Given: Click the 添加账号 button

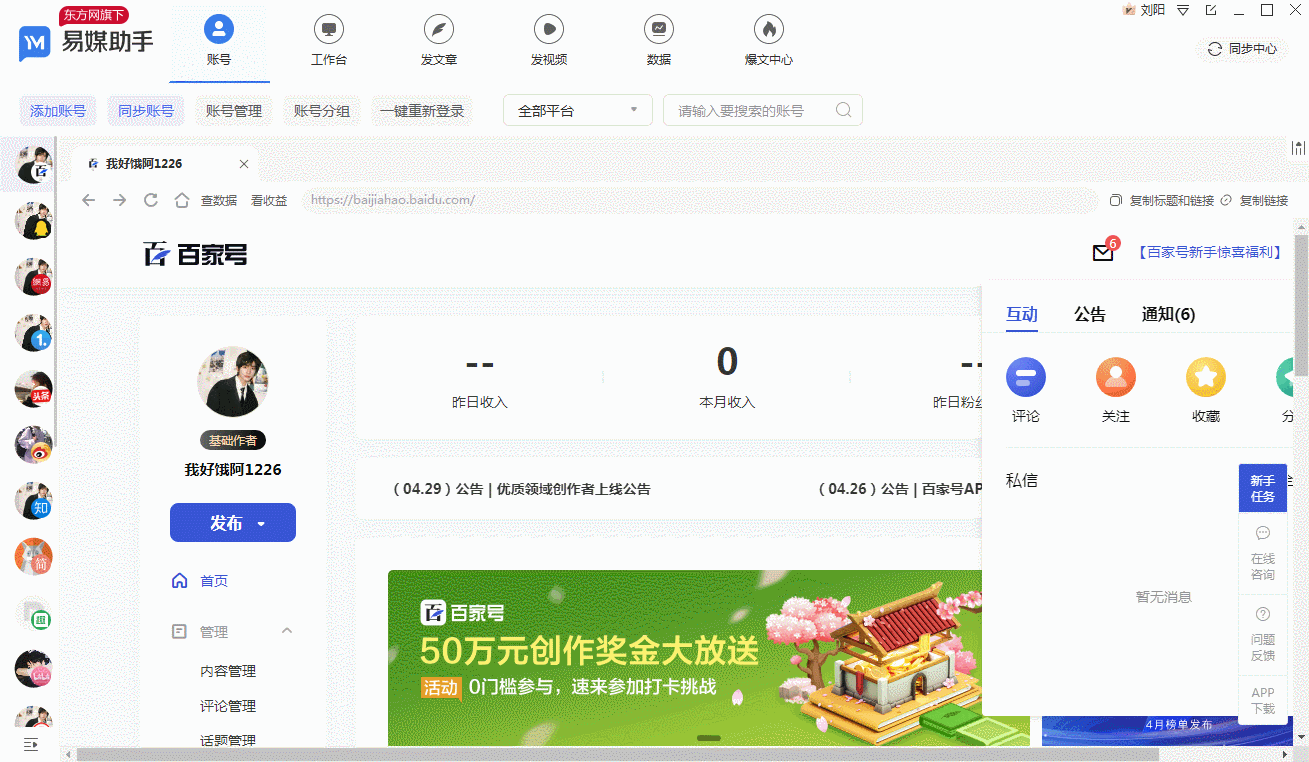Looking at the screenshot, I should tap(58, 111).
